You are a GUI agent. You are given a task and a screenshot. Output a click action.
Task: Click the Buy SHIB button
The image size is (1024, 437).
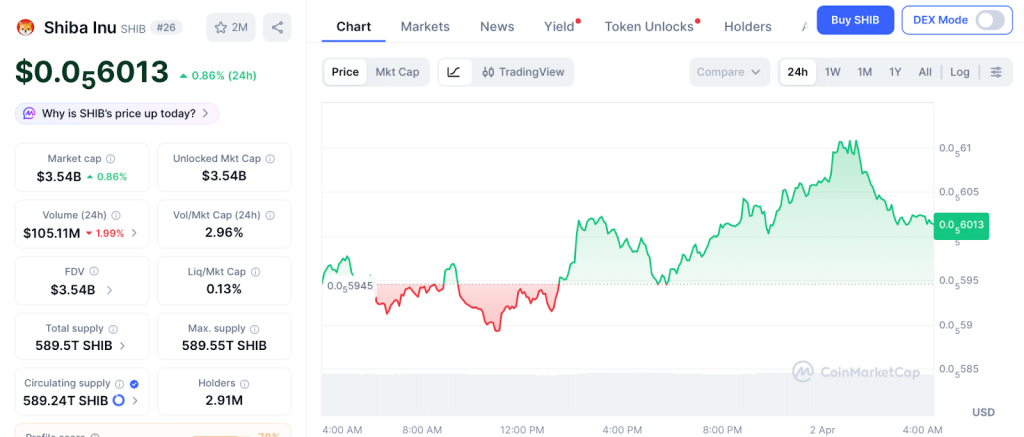[x=855, y=20]
